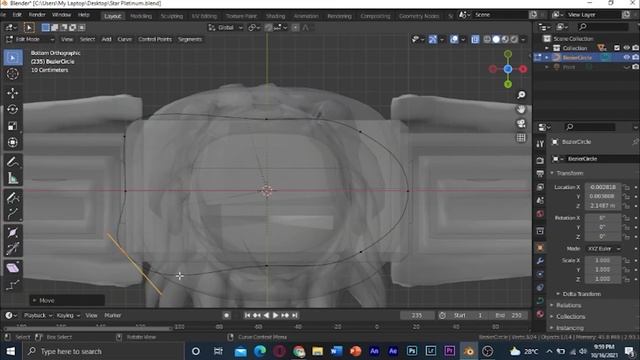Open shading options dropdown arrow
Viewport: 640px width, 360px height.
click(523, 40)
